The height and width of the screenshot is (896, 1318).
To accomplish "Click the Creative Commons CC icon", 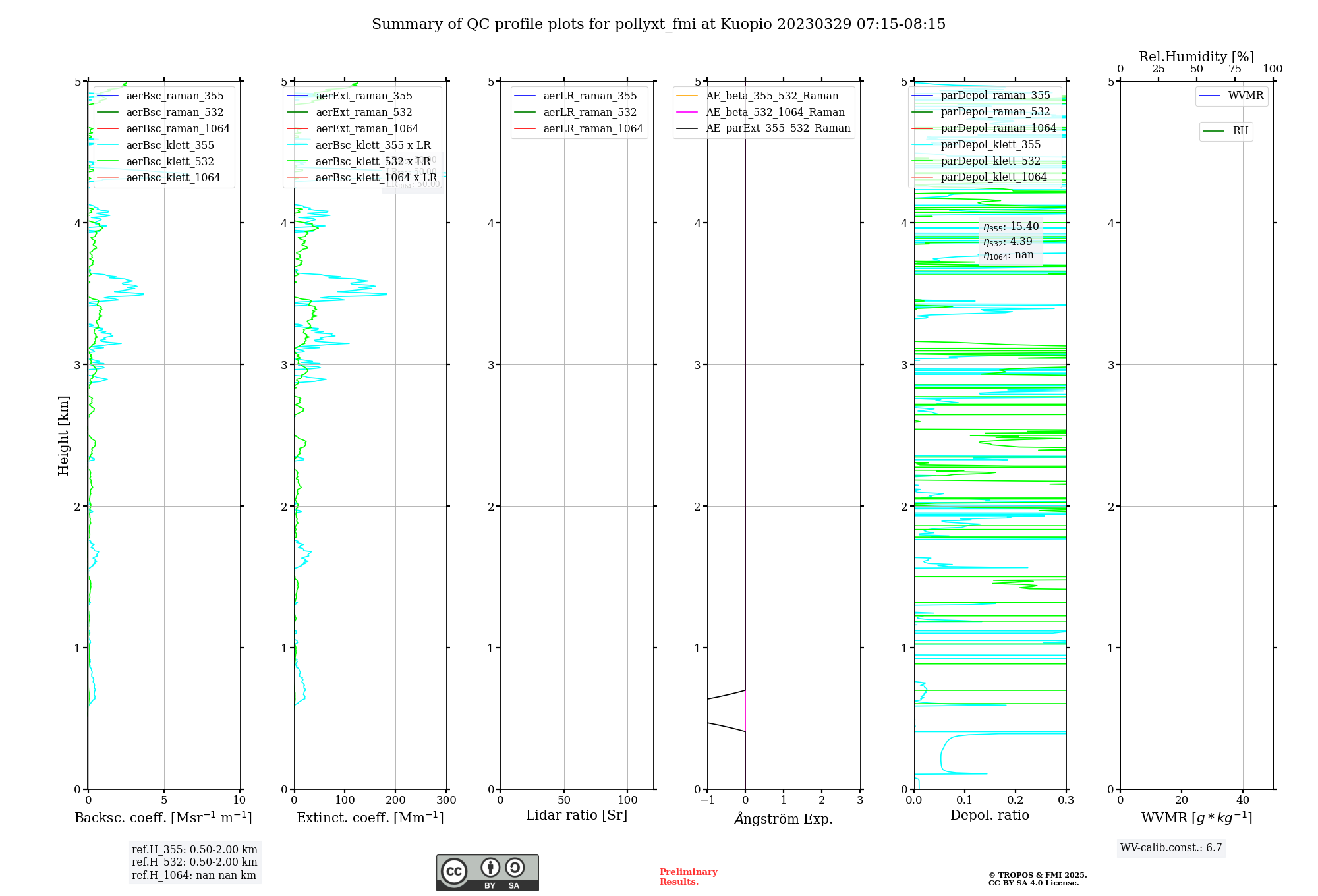I will tap(454, 870).
